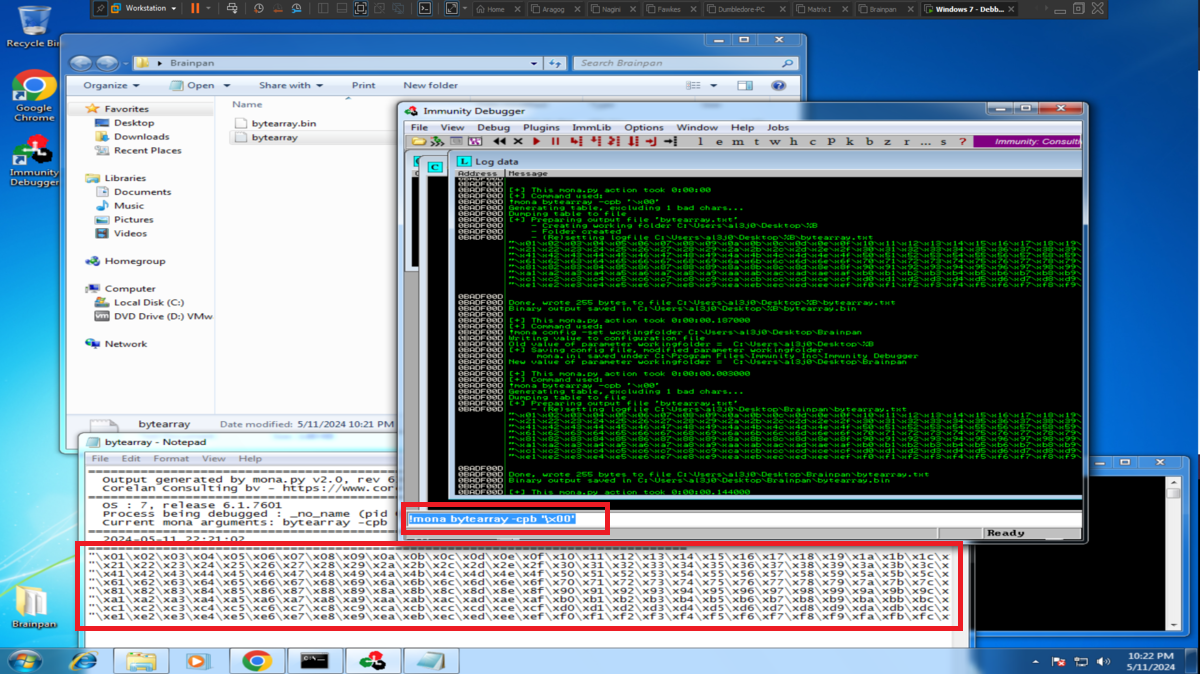Open the Plugins menu in Immunity Debugger
This screenshot has height=674, width=1200.
pos(541,127)
